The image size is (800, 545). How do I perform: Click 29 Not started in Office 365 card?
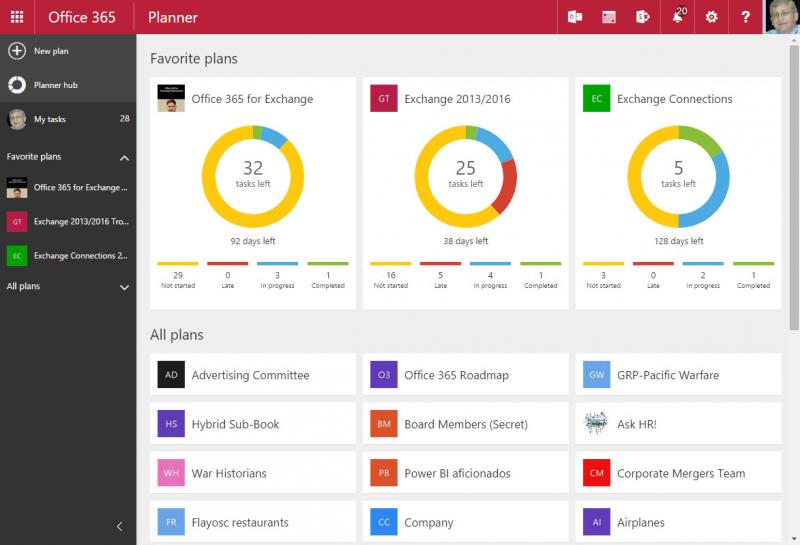178,276
